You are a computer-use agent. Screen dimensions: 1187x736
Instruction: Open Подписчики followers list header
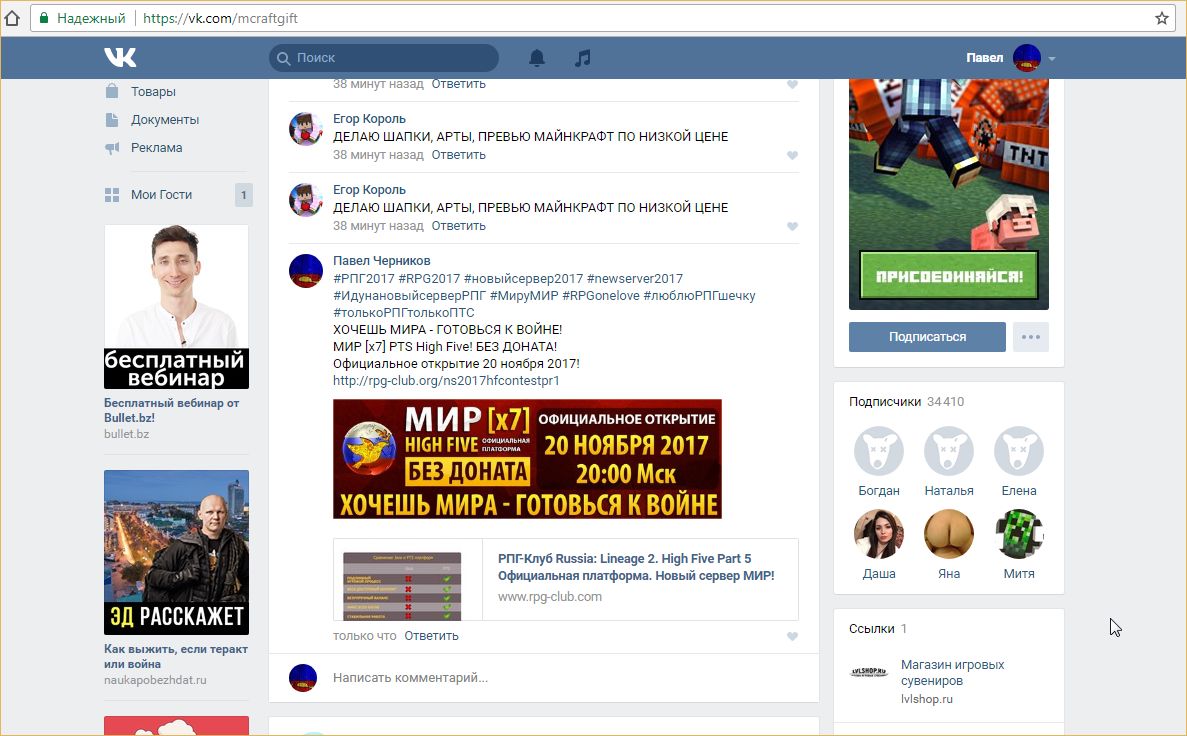point(906,402)
